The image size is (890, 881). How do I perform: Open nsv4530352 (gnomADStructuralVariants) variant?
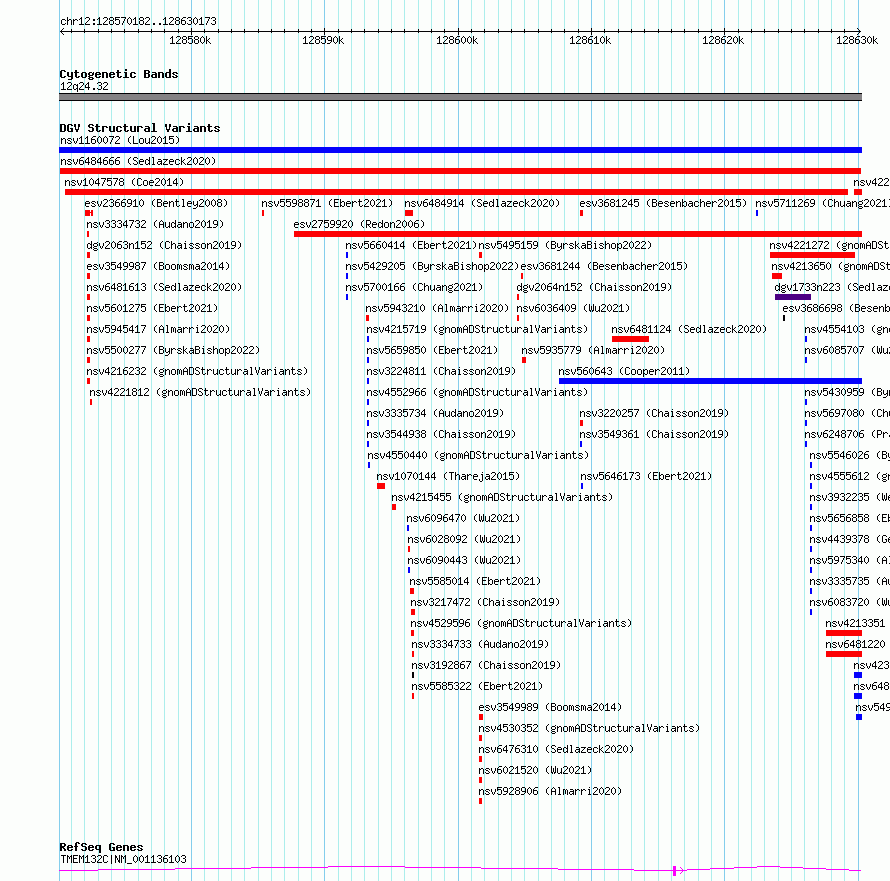[589, 728]
